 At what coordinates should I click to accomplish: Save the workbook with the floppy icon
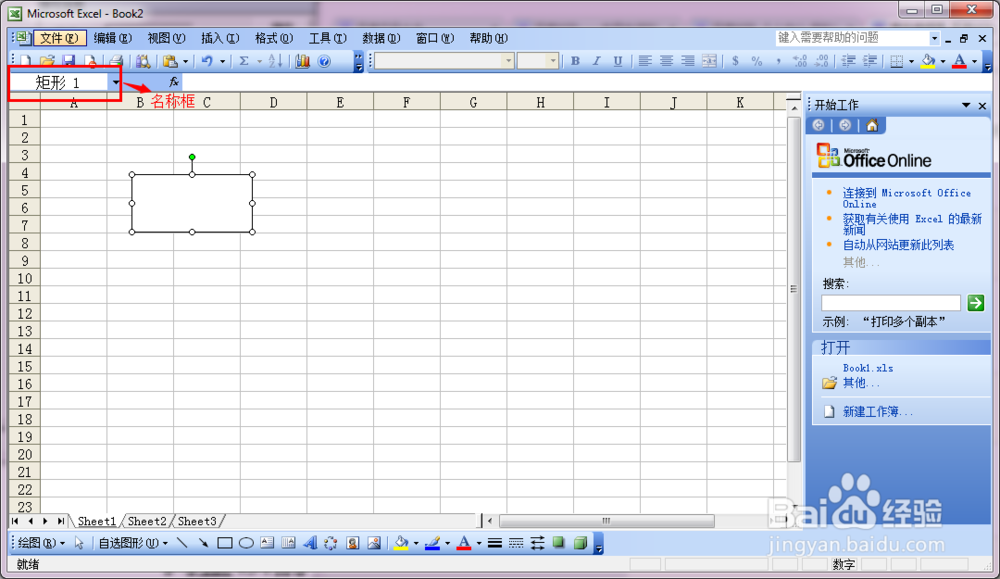coord(69,61)
